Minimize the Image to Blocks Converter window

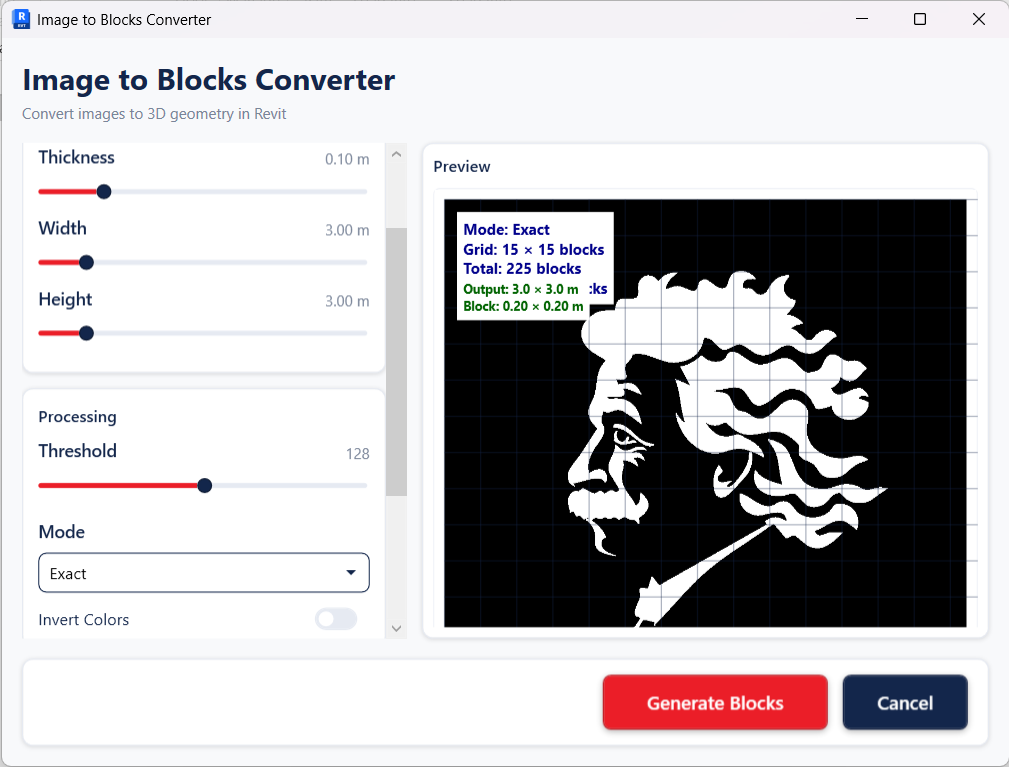click(862, 19)
